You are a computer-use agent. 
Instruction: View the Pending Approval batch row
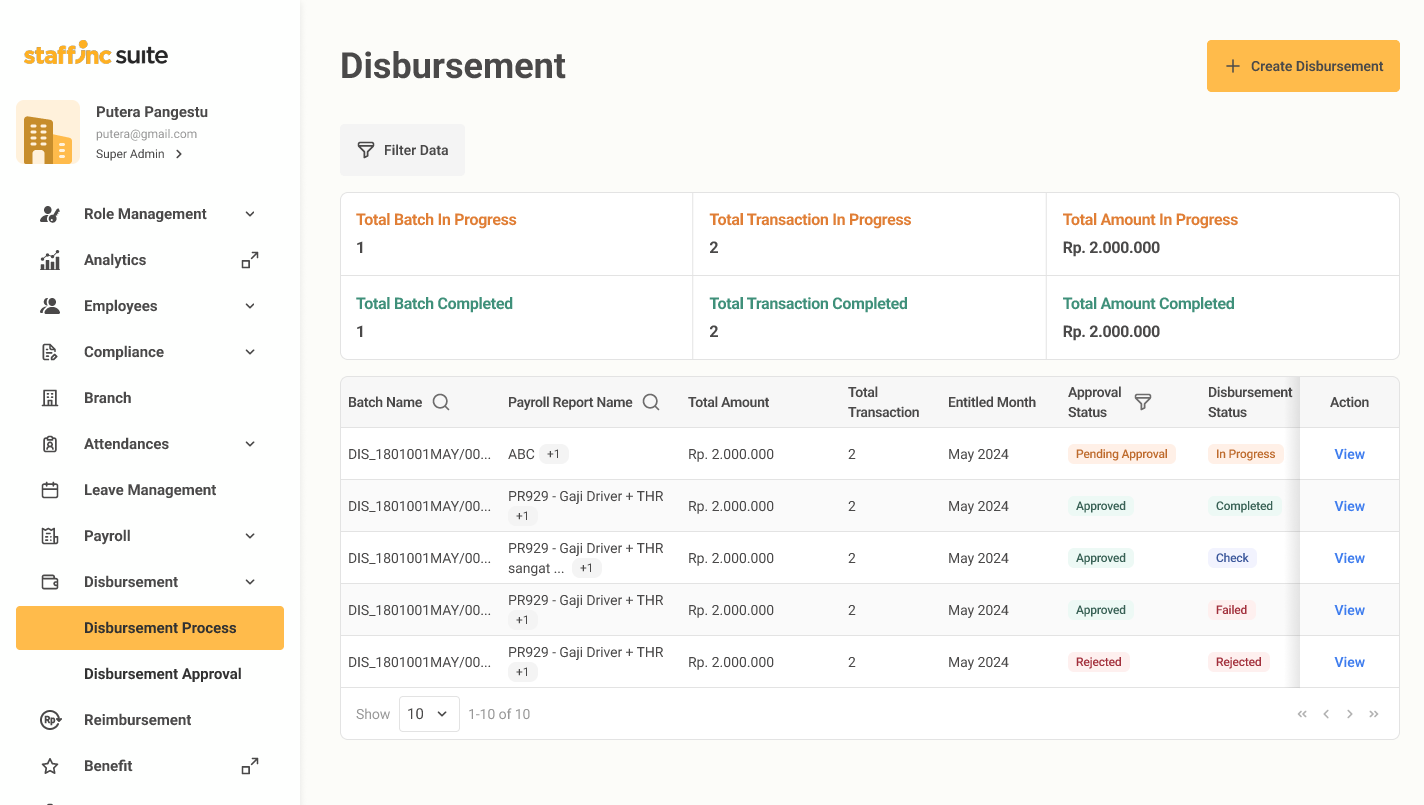(1349, 454)
